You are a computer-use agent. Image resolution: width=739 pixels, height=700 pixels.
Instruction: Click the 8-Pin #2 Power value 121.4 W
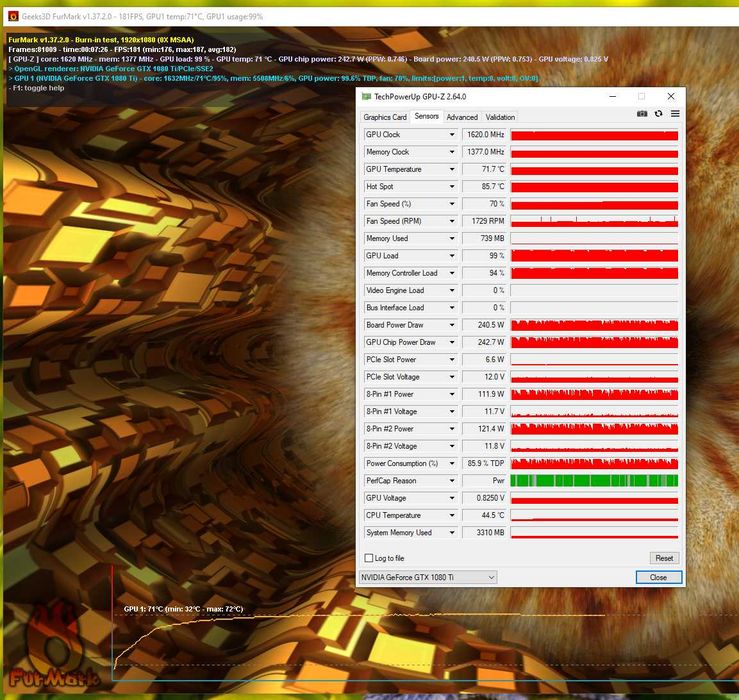pyautogui.click(x=484, y=429)
